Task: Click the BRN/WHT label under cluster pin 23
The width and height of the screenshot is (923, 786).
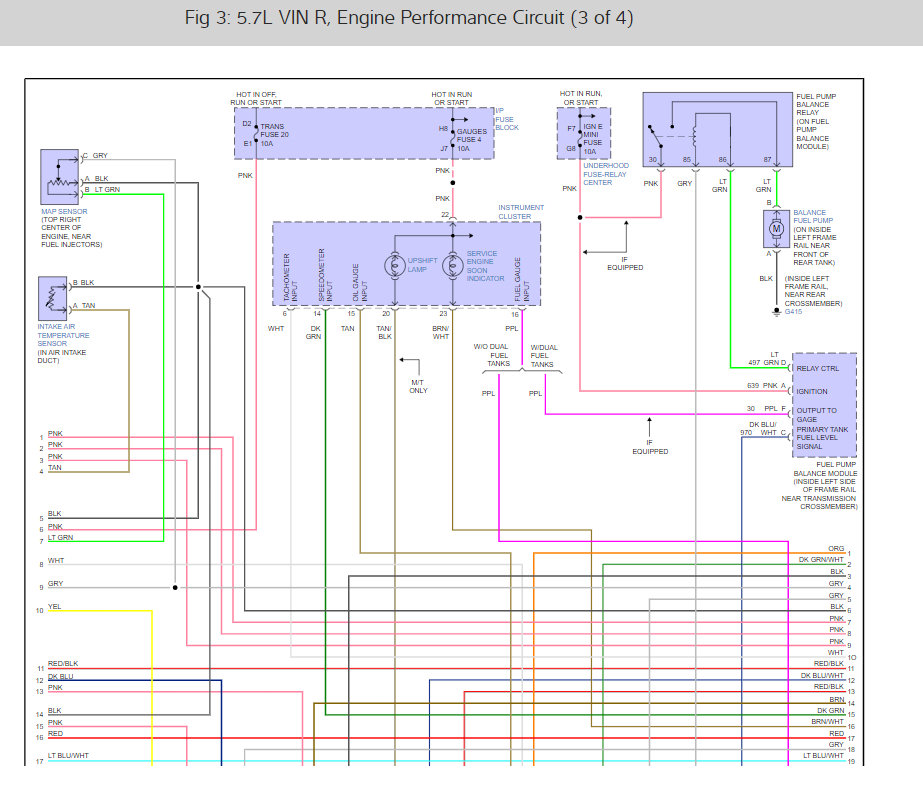Action: (x=441, y=333)
